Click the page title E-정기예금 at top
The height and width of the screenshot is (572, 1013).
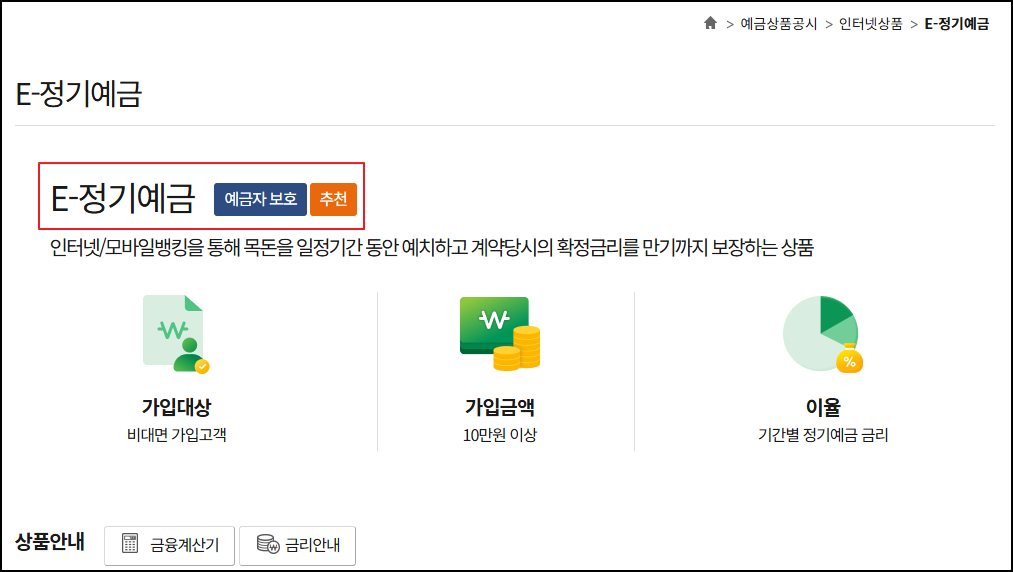[x=78, y=94]
